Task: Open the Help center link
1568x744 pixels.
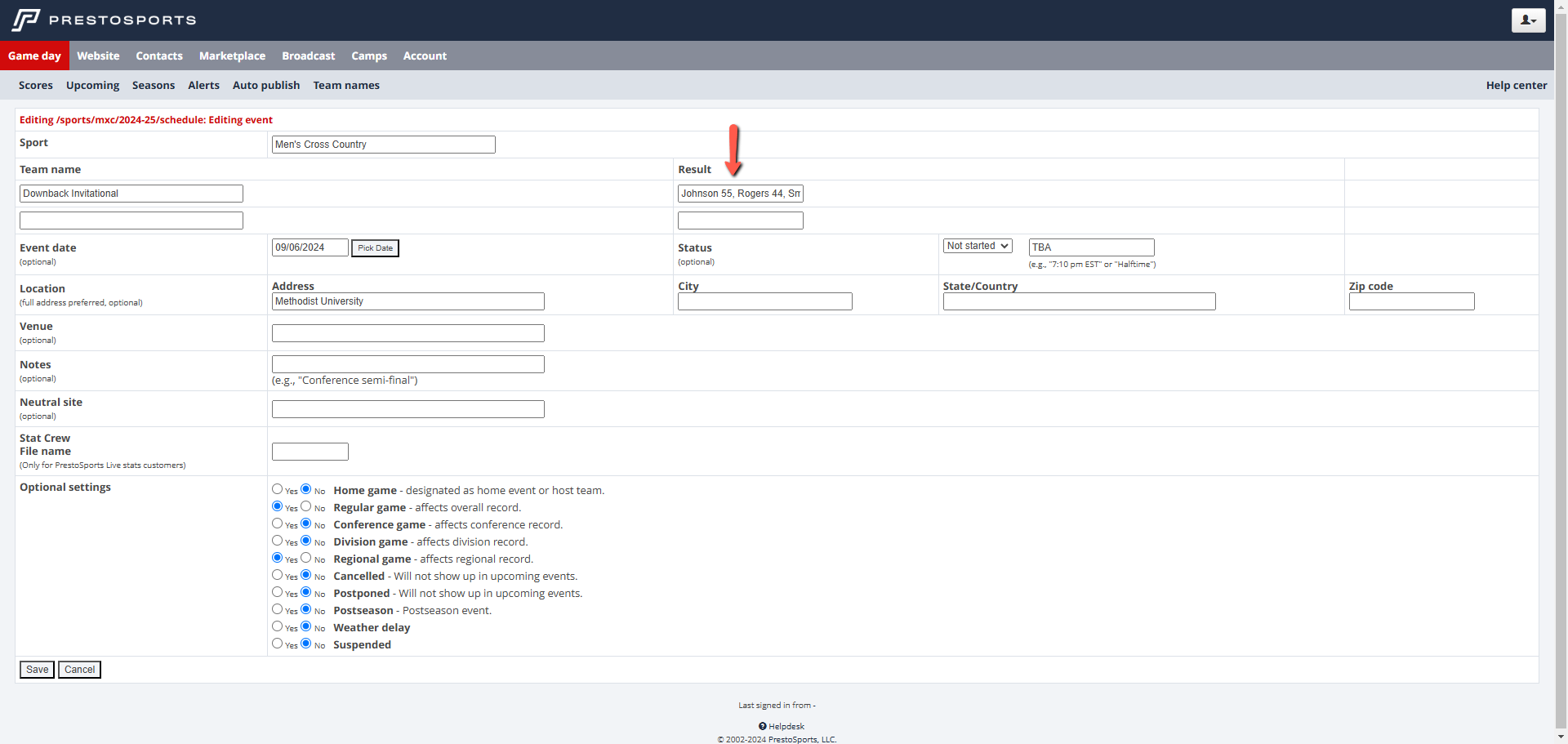Action: click(1516, 85)
